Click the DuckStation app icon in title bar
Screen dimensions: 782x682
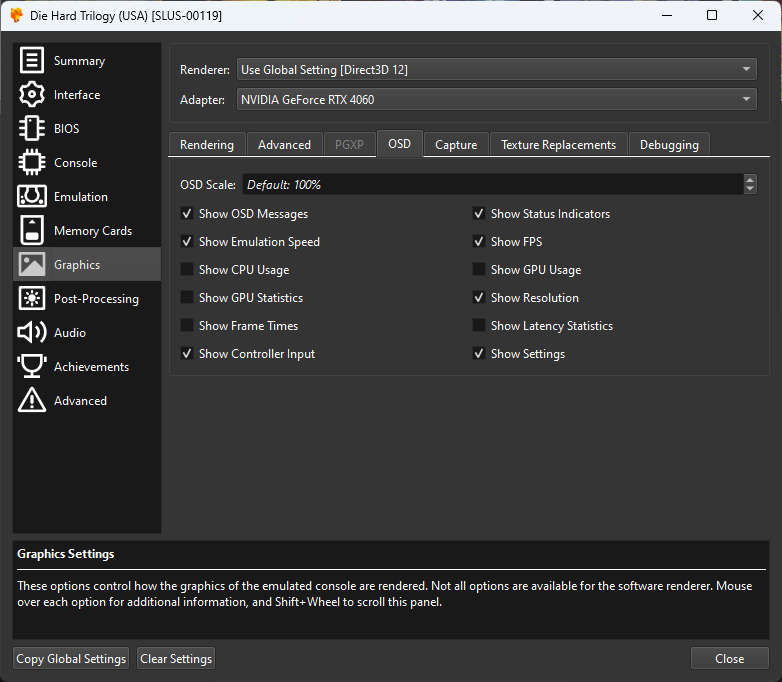tap(16, 15)
